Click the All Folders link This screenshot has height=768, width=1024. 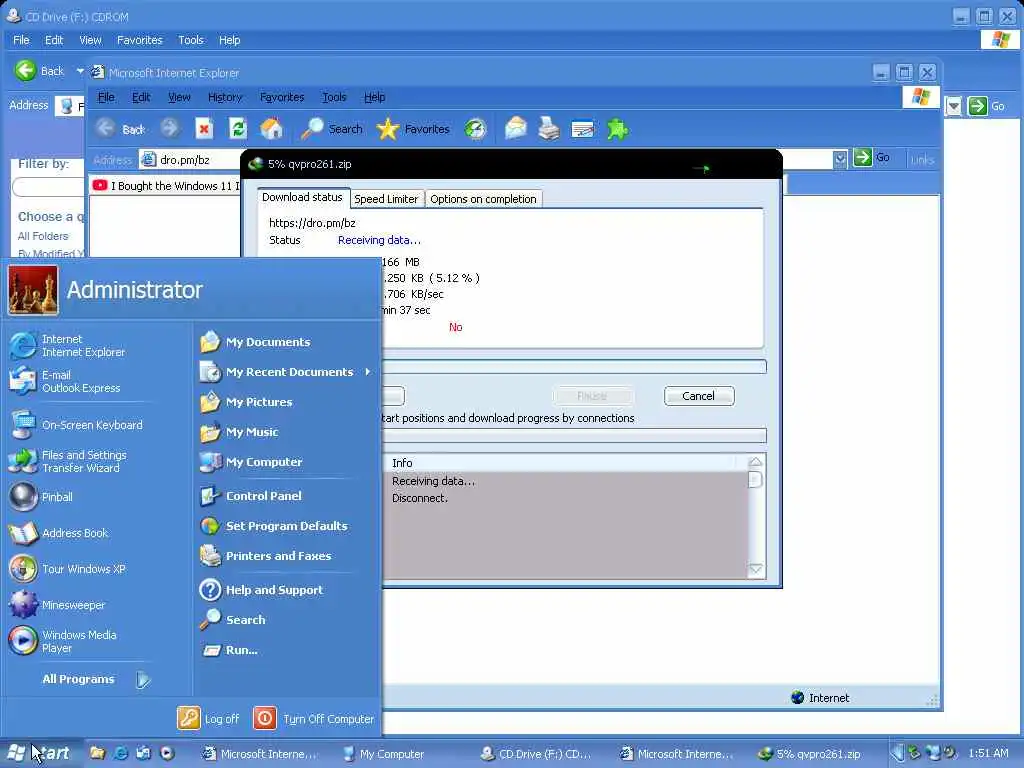(43, 236)
